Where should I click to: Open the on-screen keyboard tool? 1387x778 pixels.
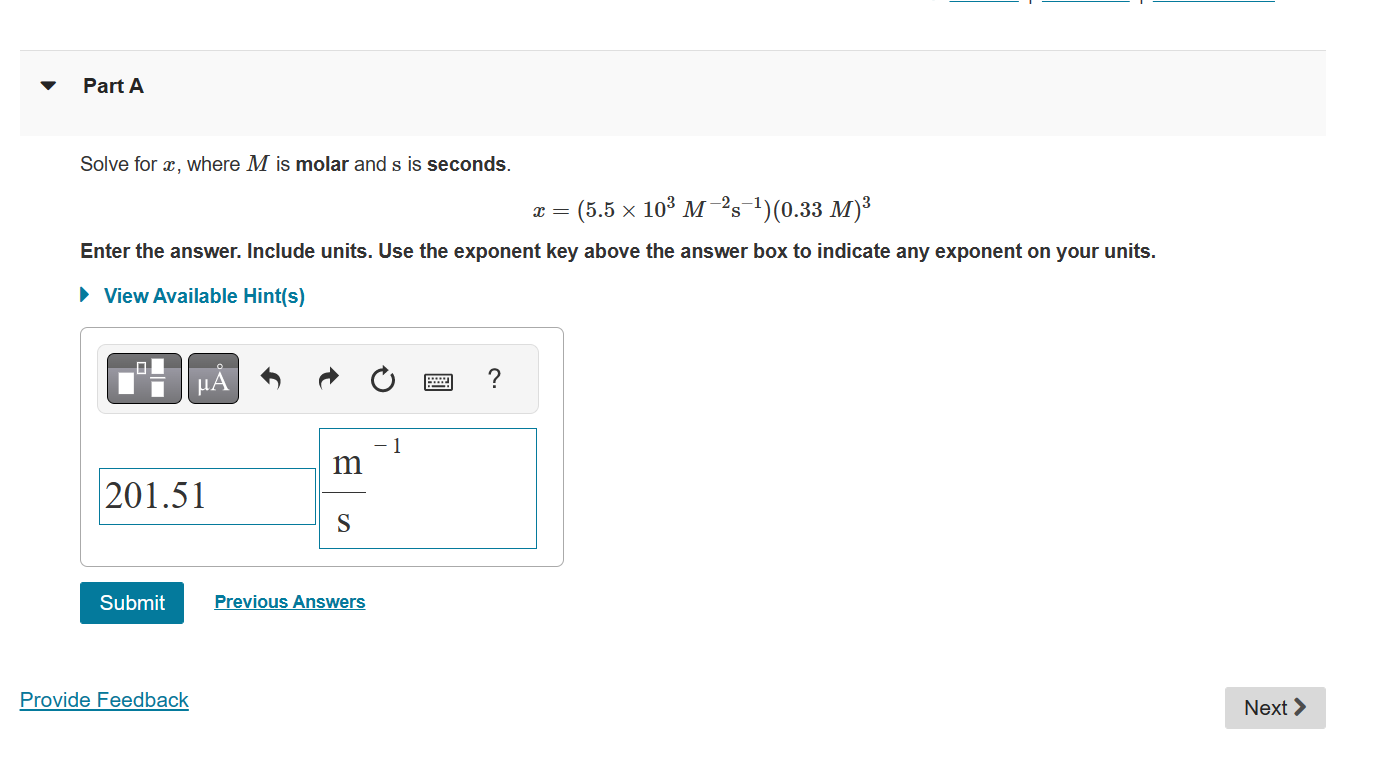pyautogui.click(x=438, y=380)
